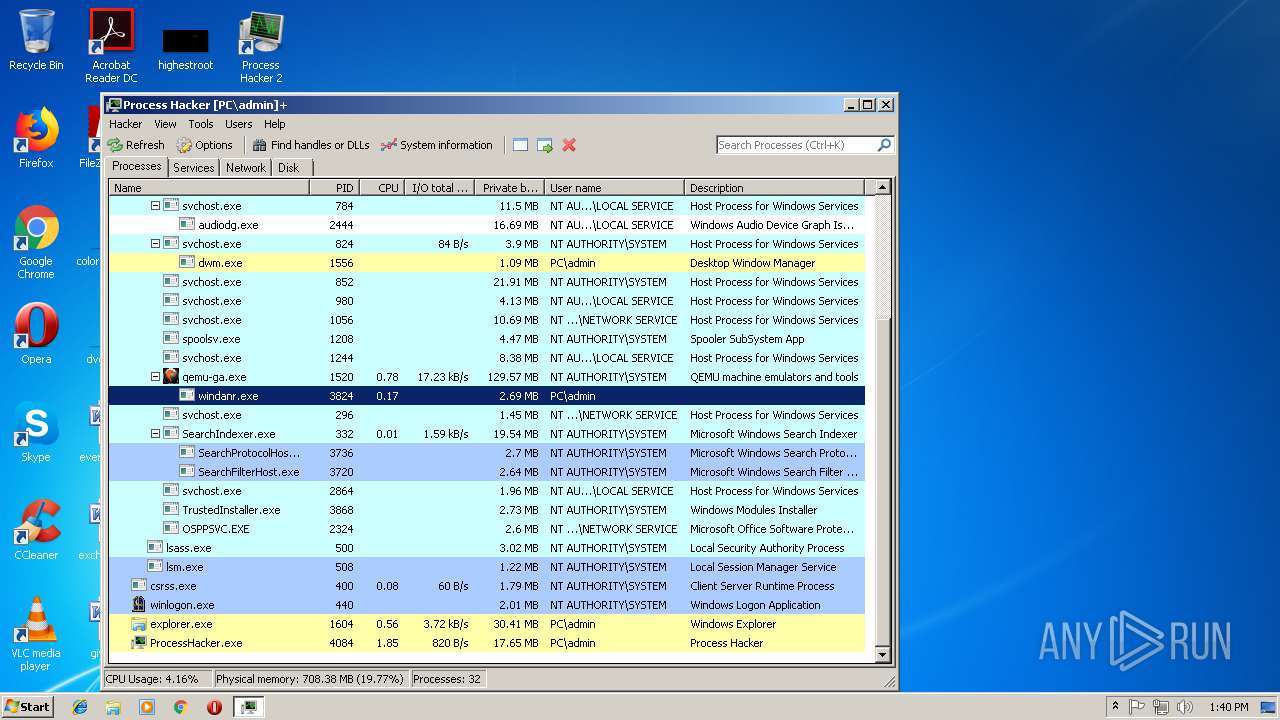Open the Options toolbar button
This screenshot has height=720, width=1280.
[x=205, y=145]
